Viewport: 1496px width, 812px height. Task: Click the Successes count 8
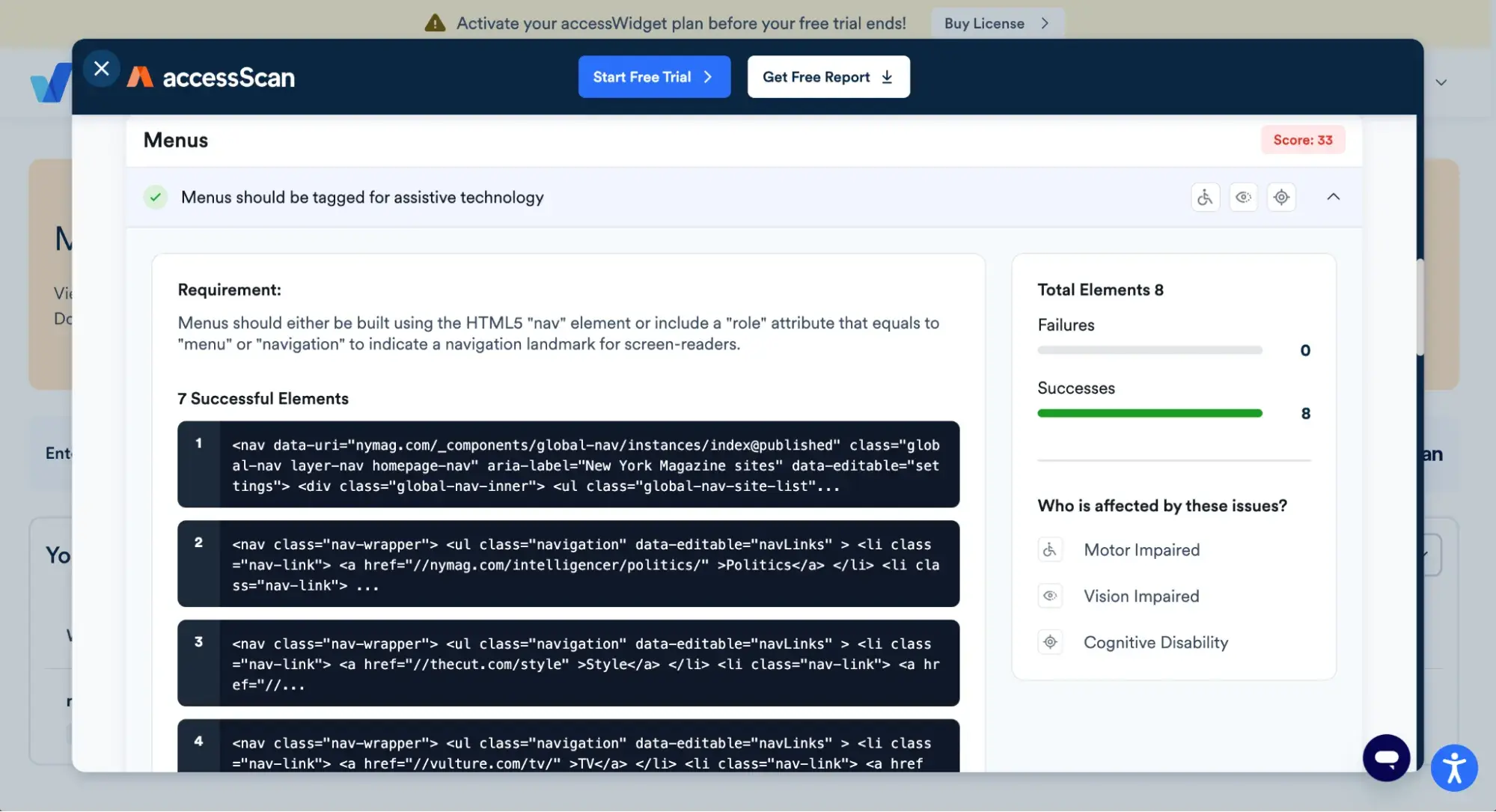(x=1305, y=413)
